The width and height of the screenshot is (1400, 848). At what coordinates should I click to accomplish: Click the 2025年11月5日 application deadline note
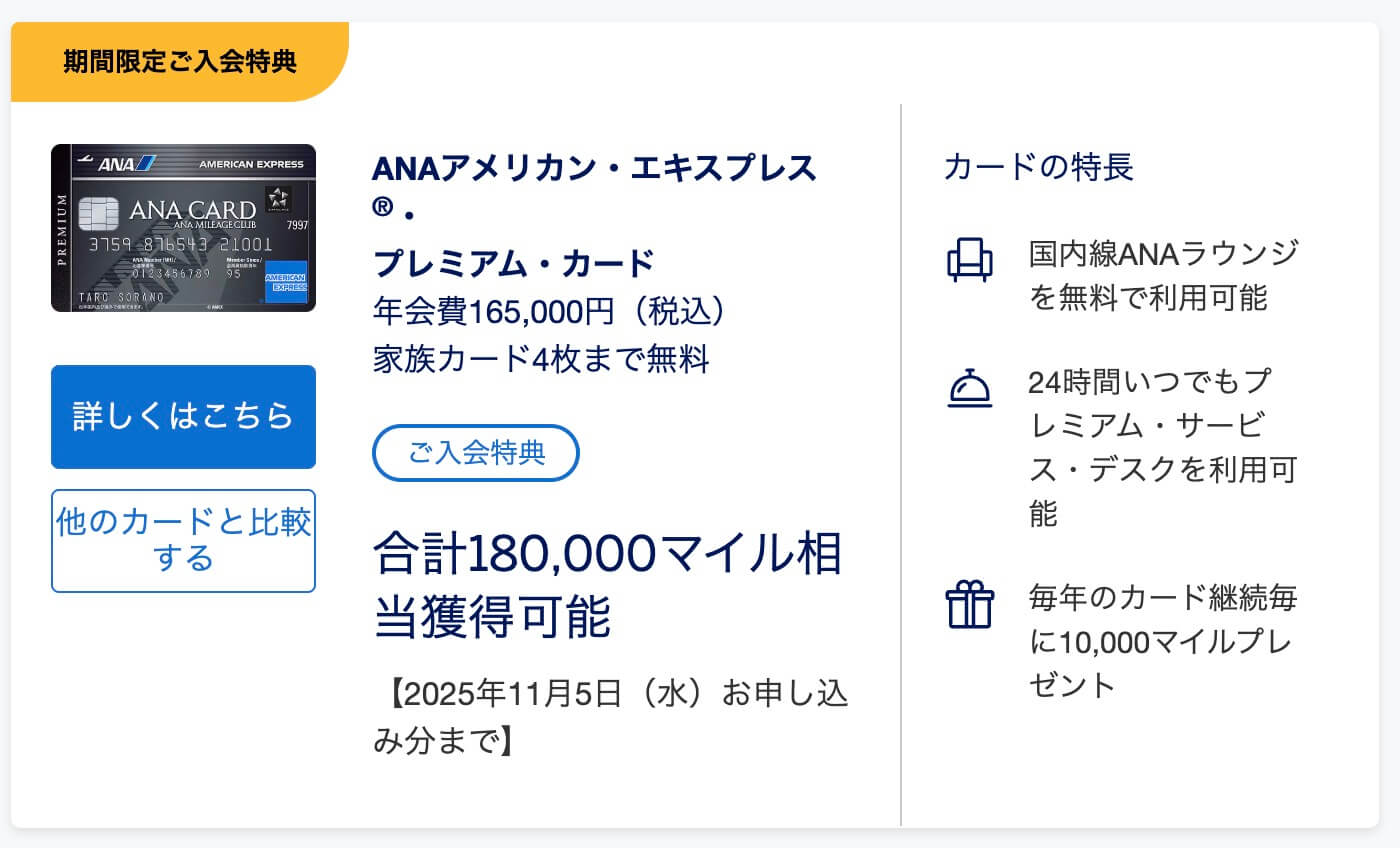pyautogui.click(x=610, y=717)
